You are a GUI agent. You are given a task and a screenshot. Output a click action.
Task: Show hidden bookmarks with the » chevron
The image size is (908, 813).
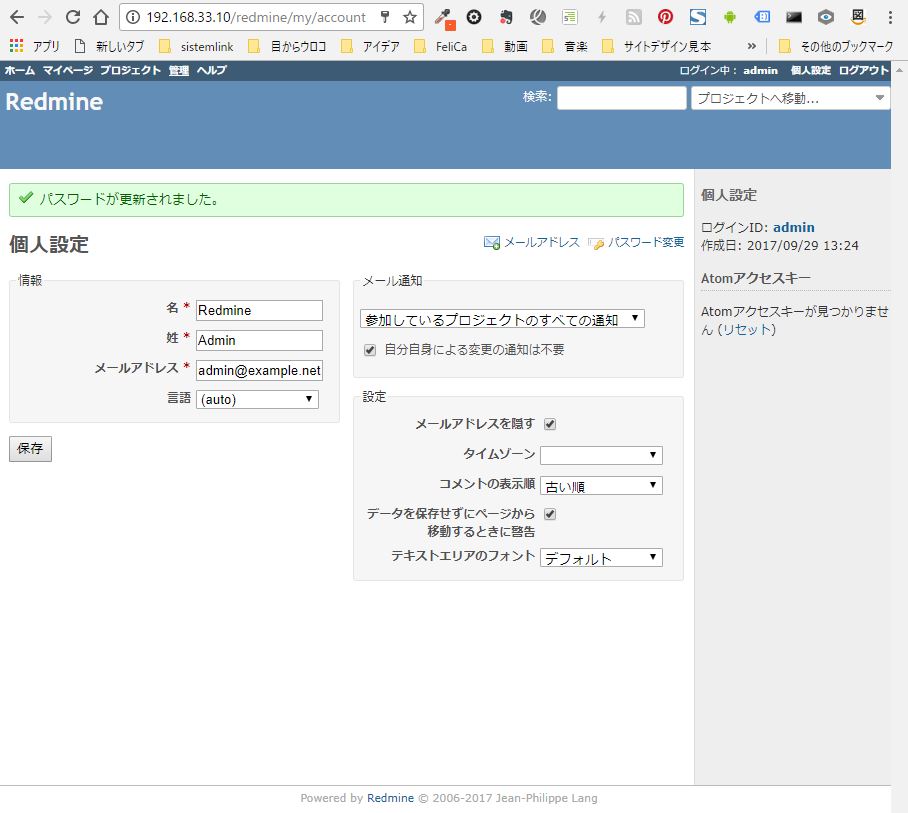click(752, 46)
